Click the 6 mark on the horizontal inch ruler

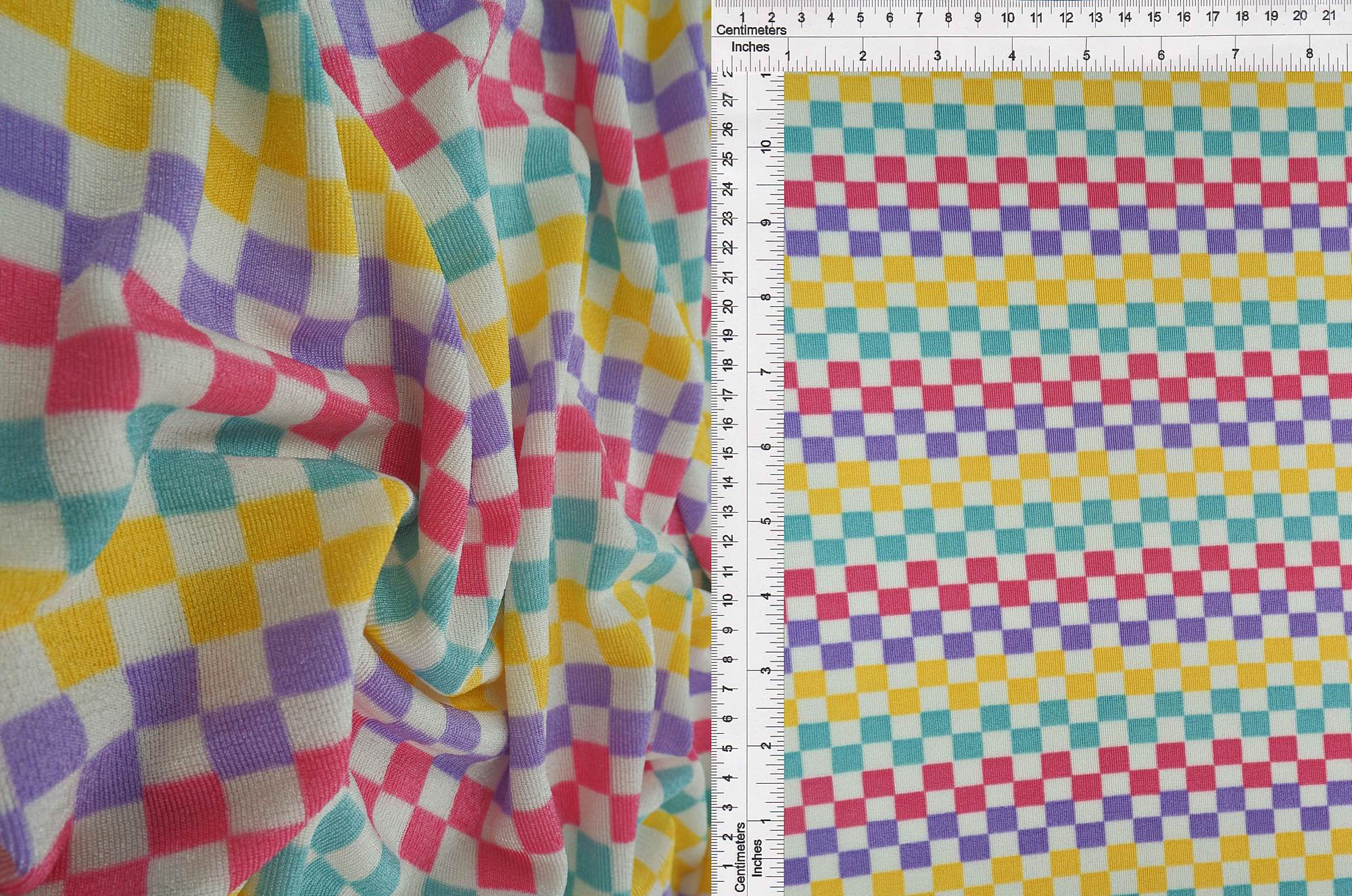click(1161, 55)
